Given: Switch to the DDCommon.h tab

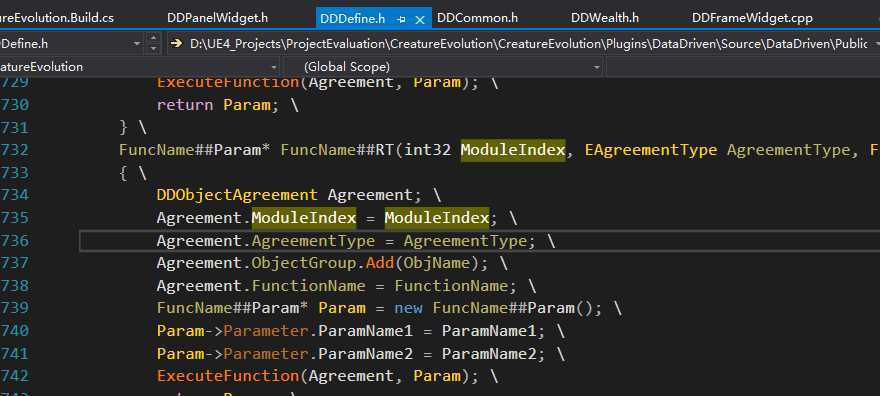Looking at the screenshot, I should [x=477, y=18].
